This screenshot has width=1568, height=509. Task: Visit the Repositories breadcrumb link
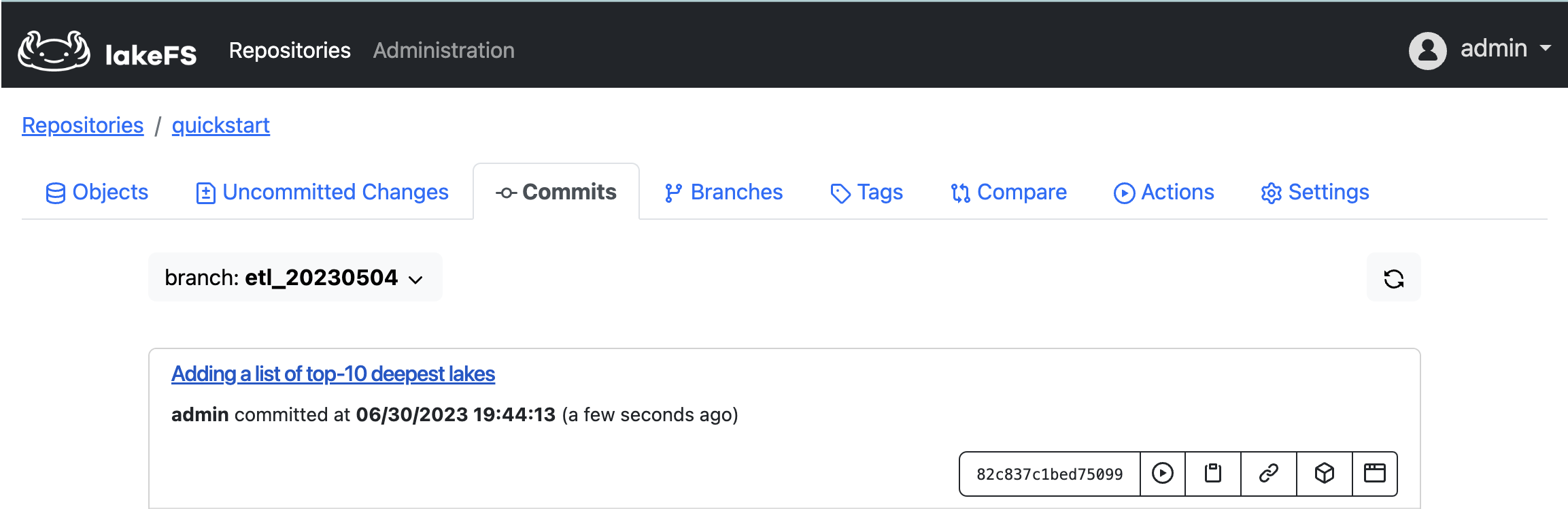pos(82,125)
